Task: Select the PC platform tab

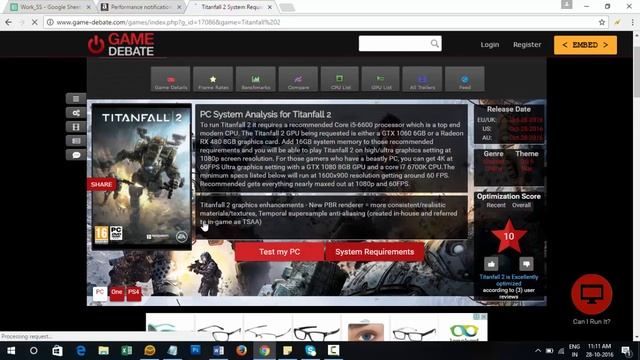Action: coord(100,293)
